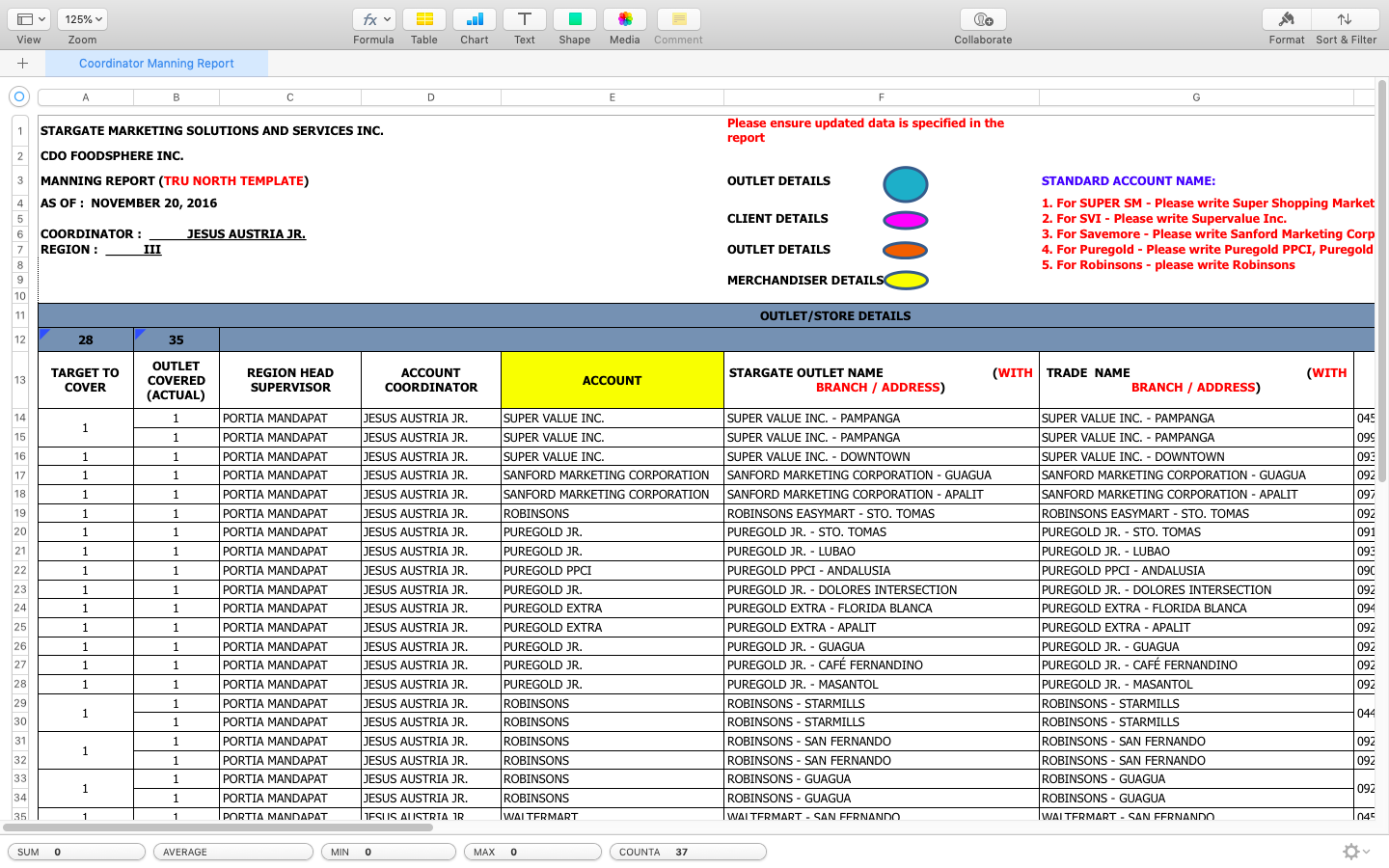Add a Text box
Viewport: 1389px width, 868px height.
(525, 19)
